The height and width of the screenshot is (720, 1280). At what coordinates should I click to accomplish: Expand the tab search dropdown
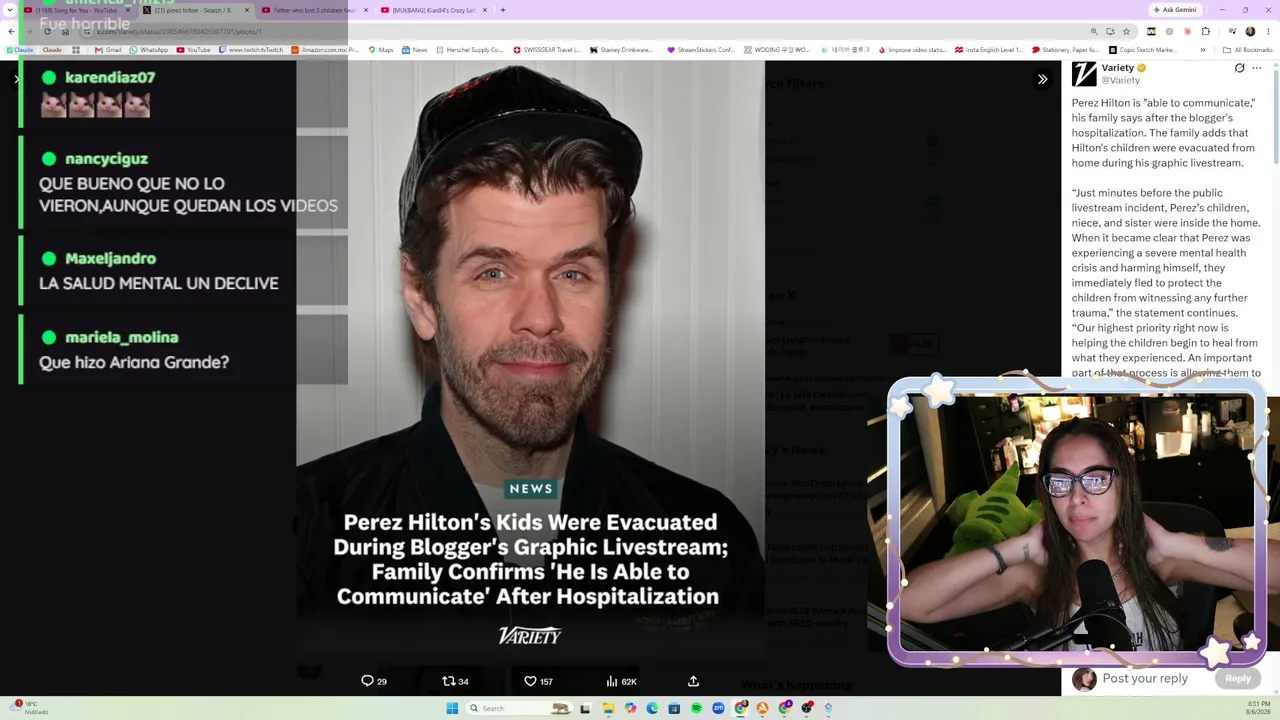click(x=11, y=10)
